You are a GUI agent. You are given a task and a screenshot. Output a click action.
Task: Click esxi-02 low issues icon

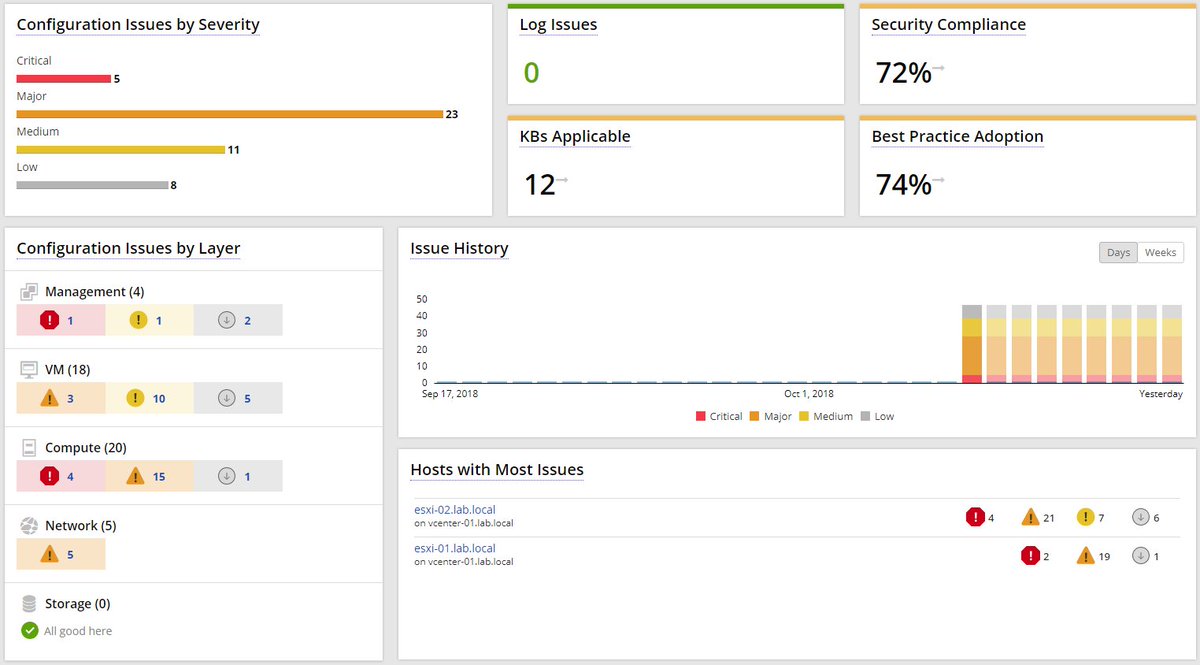[1140, 517]
